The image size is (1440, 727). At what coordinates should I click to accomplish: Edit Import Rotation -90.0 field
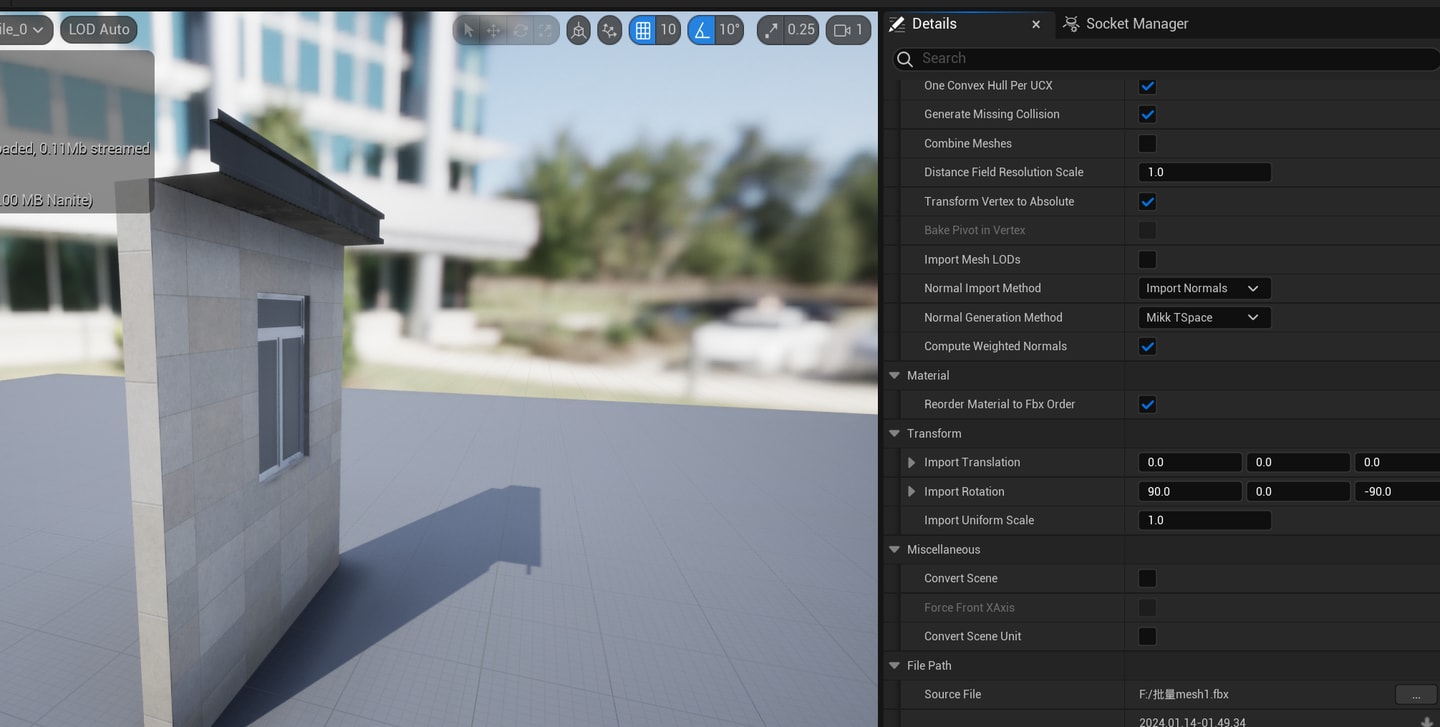click(x=1398, y=491)
